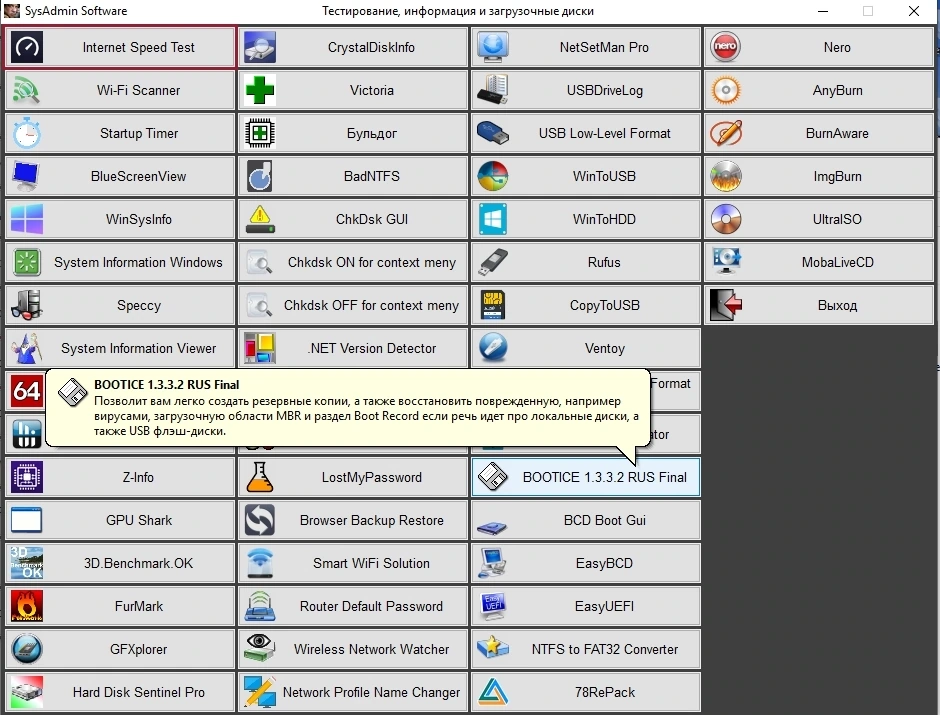The width and height of the screenshot is (940, 715).
Task: Launch Smart WiFi Solution
Action: click(353, 563)
